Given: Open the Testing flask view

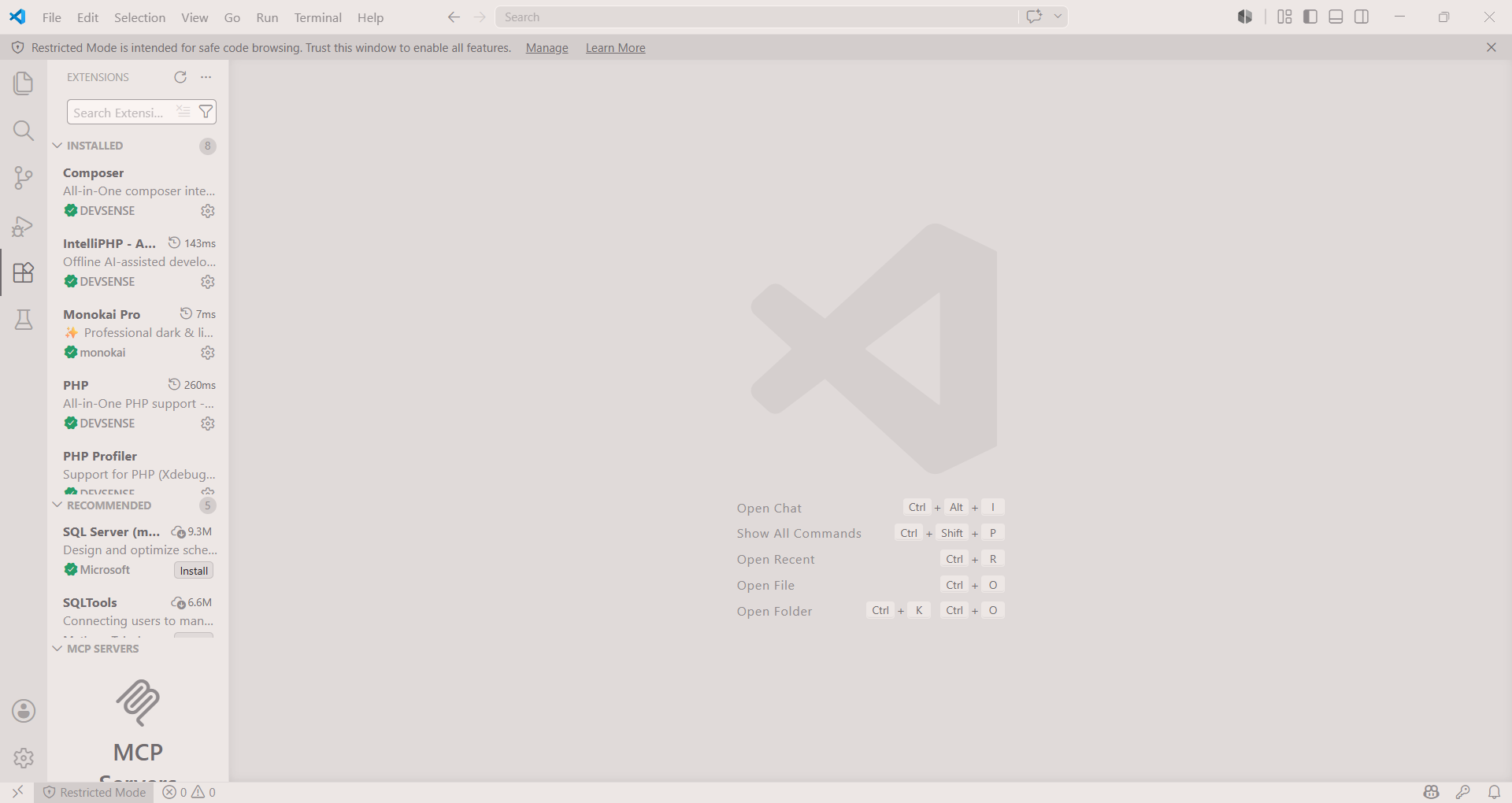Looking at the screenshot, I should [x=24, y=320].
